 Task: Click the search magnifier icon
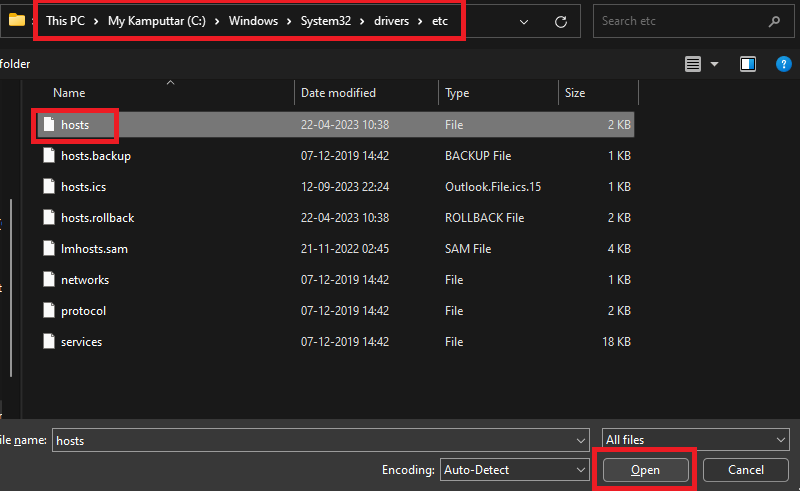pyautogui.click(x=774, y=21)
